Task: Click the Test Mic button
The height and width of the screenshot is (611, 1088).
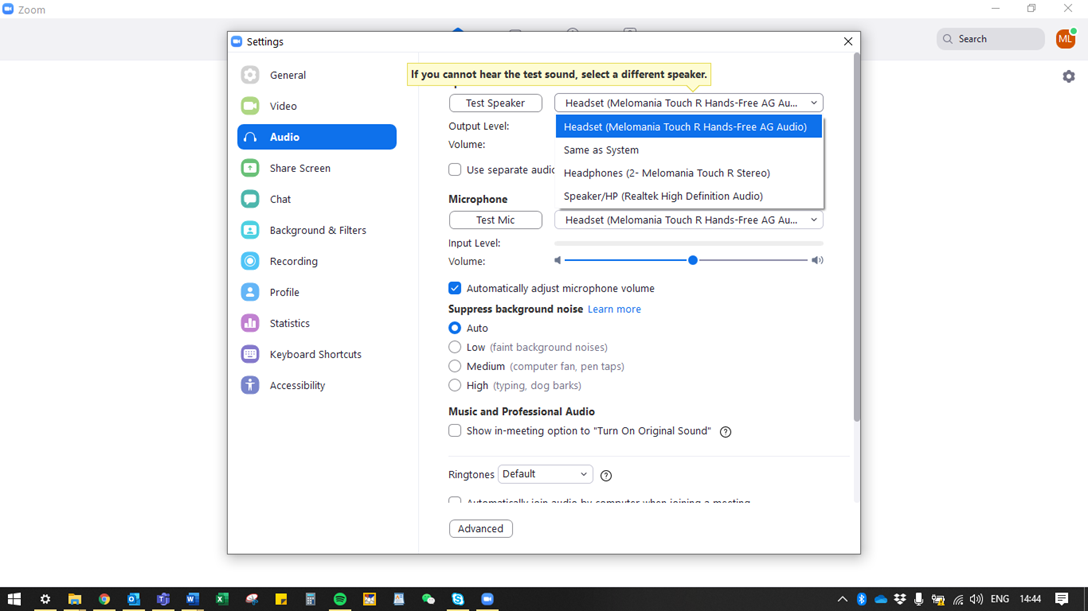Action: 495,220
